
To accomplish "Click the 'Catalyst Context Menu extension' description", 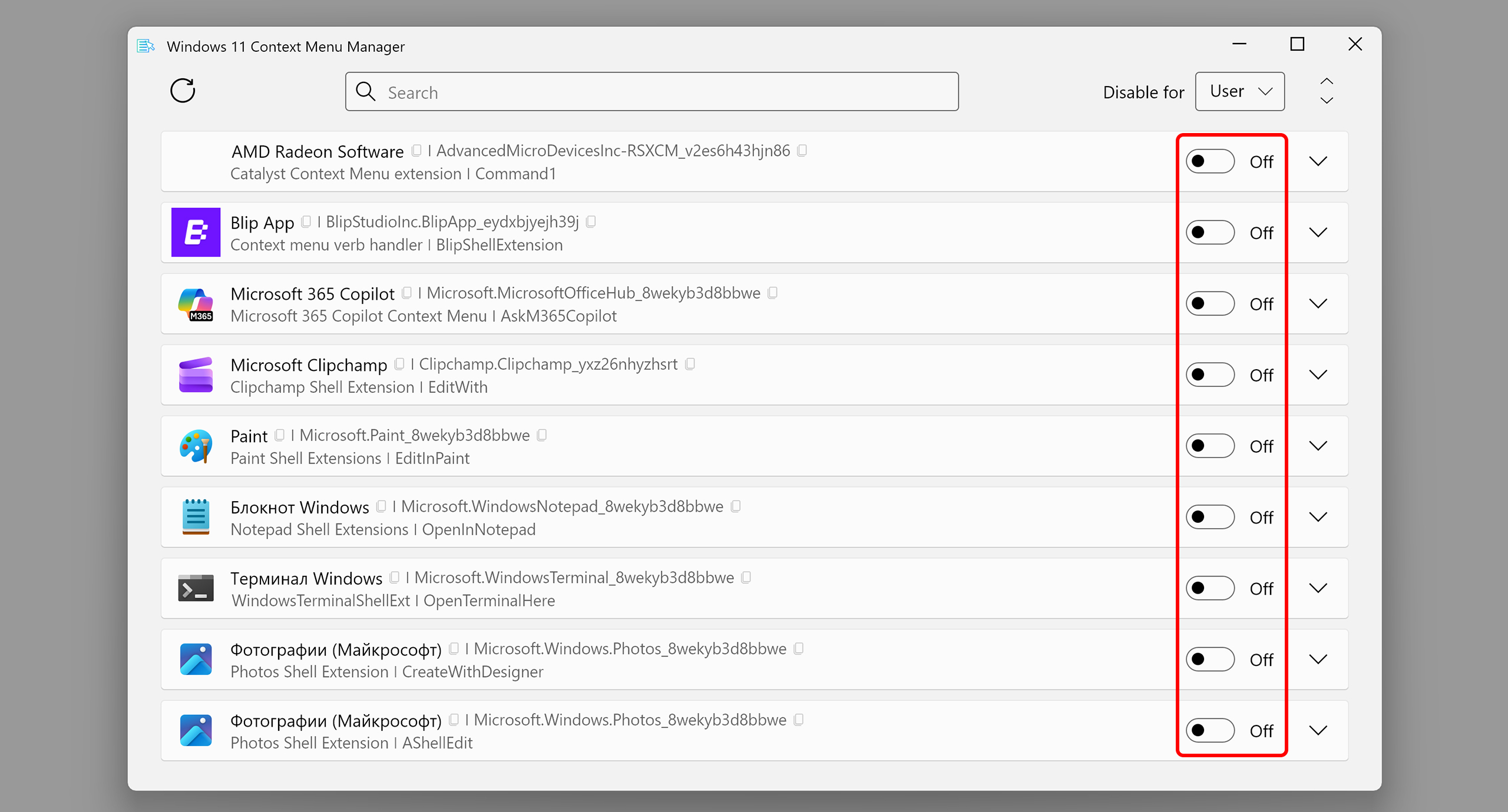I will (x=346, y=174).
